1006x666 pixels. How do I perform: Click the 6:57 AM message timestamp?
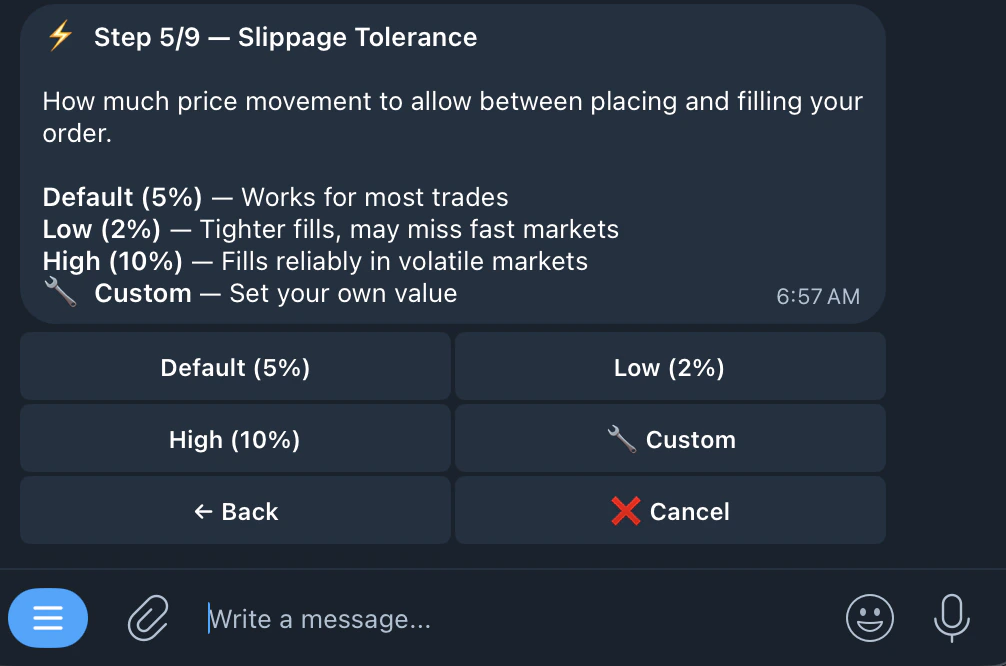(x=817, y=296)
